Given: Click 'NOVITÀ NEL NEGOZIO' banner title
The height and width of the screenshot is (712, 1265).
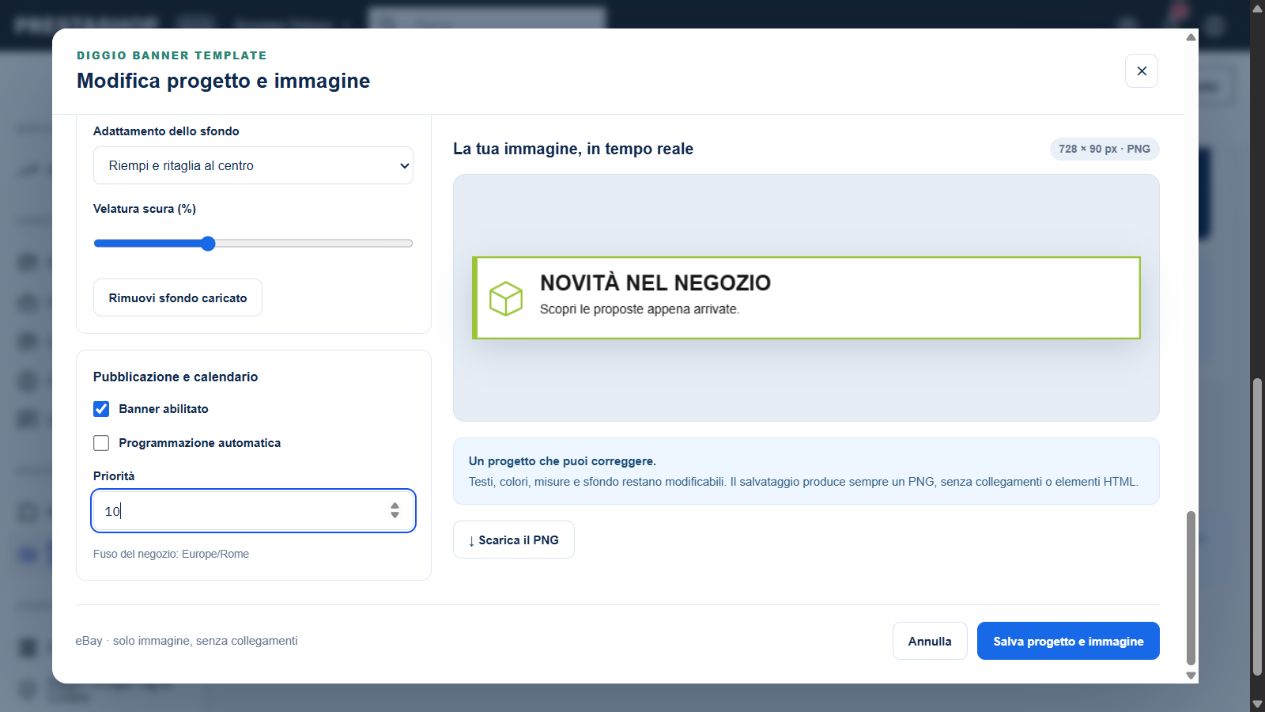Looking at the screenshot, I should point(655,283).
